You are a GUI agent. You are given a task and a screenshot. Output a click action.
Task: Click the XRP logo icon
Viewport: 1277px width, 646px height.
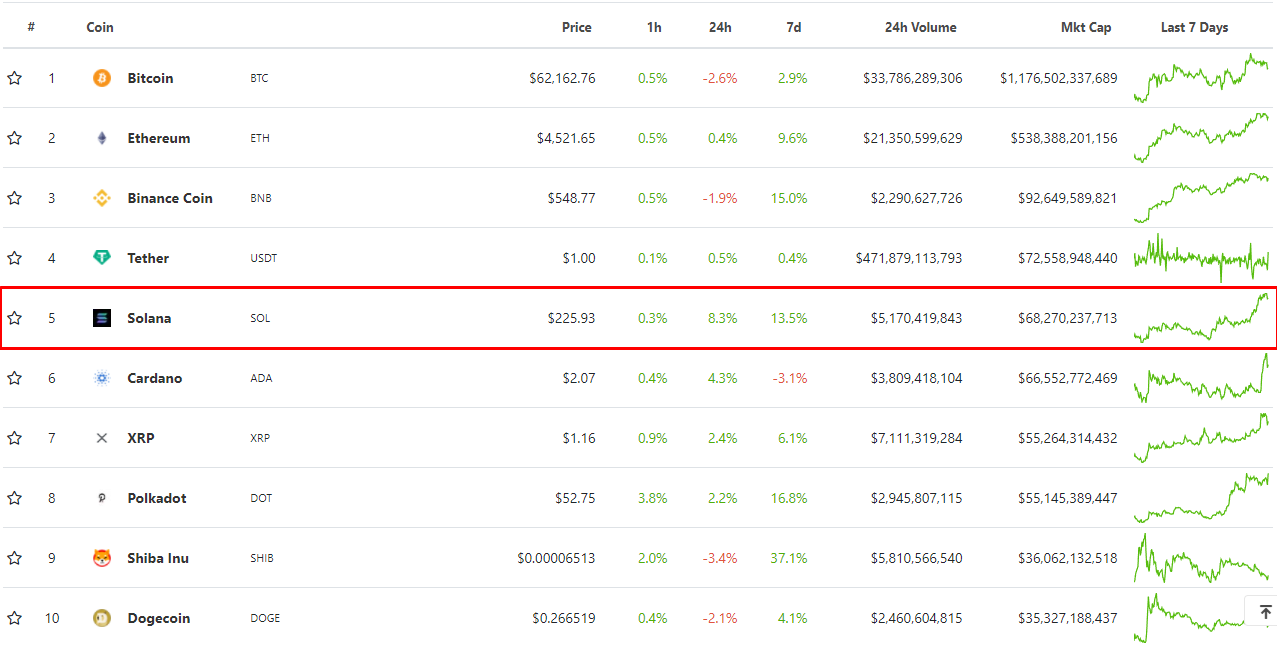[102, 438]
